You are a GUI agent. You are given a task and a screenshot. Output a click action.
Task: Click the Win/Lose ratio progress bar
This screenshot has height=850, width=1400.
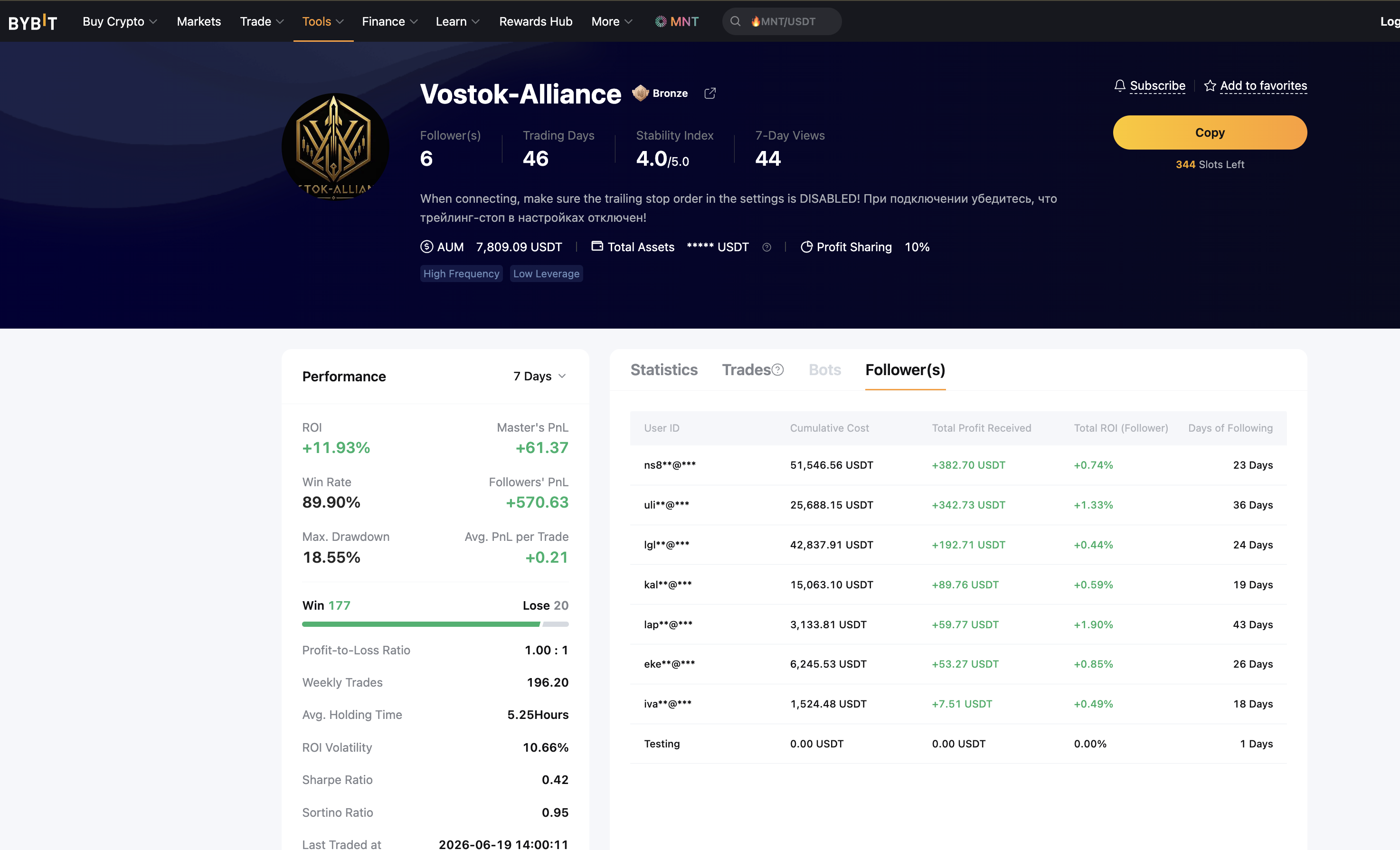click(x=435, y=624)
